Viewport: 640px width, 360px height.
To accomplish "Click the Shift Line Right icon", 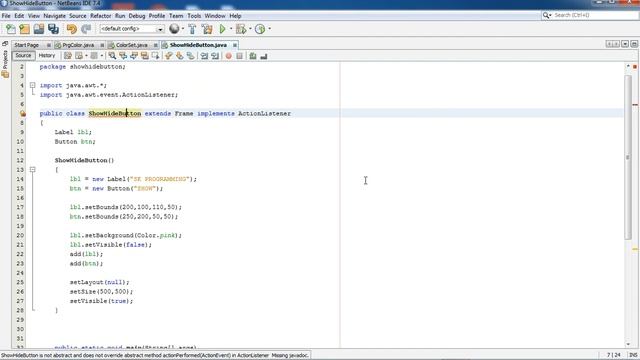I will pyautogui.click(x=215, y=56).
